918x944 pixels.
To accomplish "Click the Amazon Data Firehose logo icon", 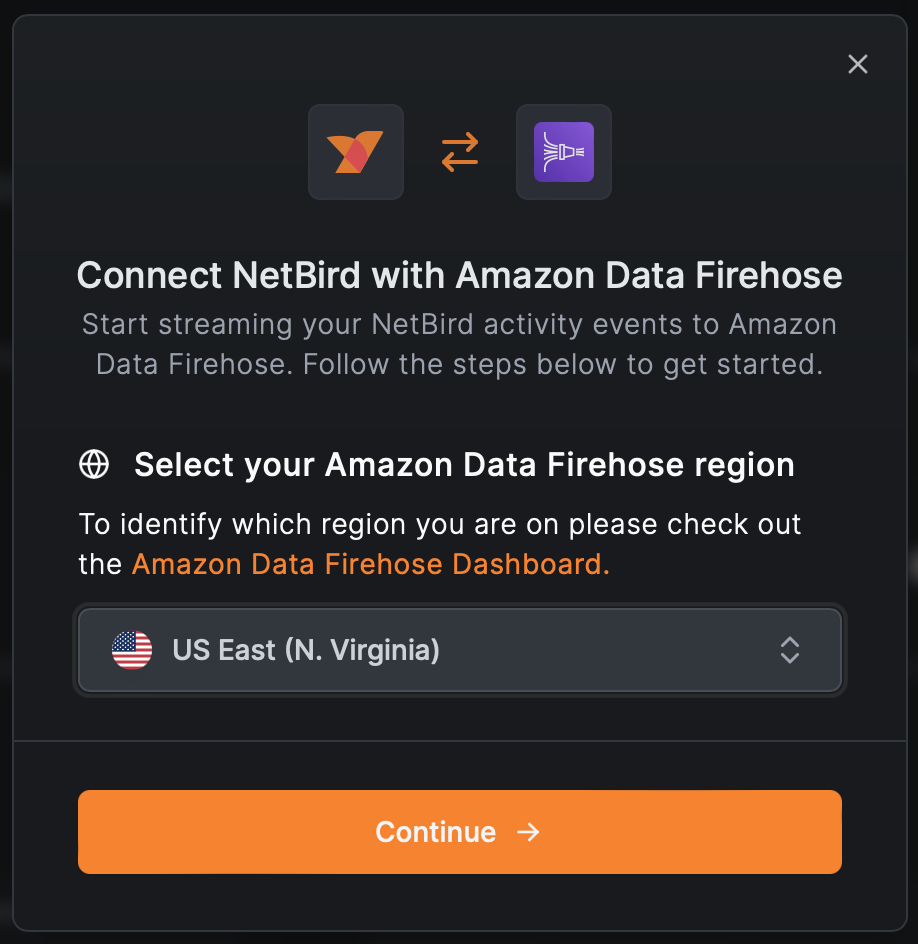I will [x=564, y=152].
